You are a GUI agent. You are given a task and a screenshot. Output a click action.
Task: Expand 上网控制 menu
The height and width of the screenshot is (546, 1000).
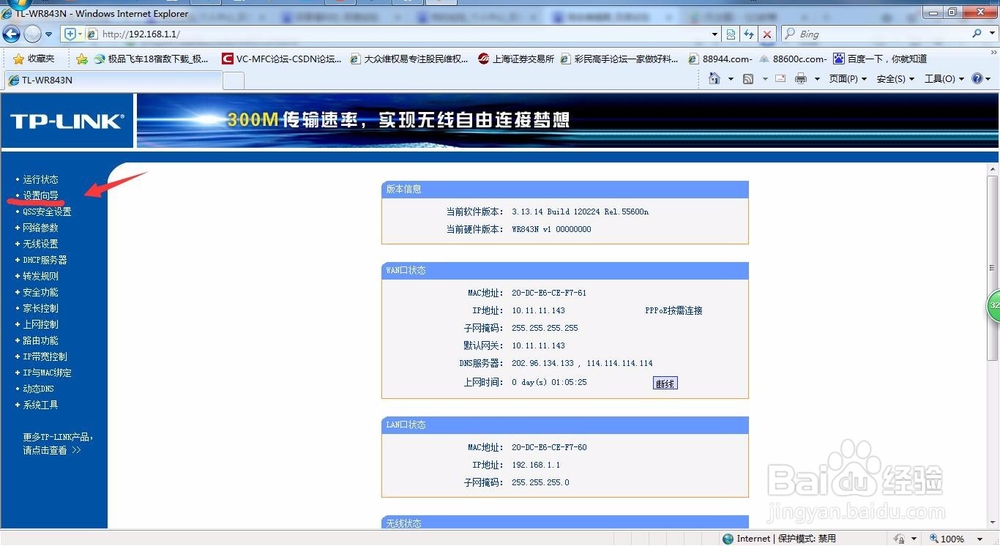click(x=40, y=325)
